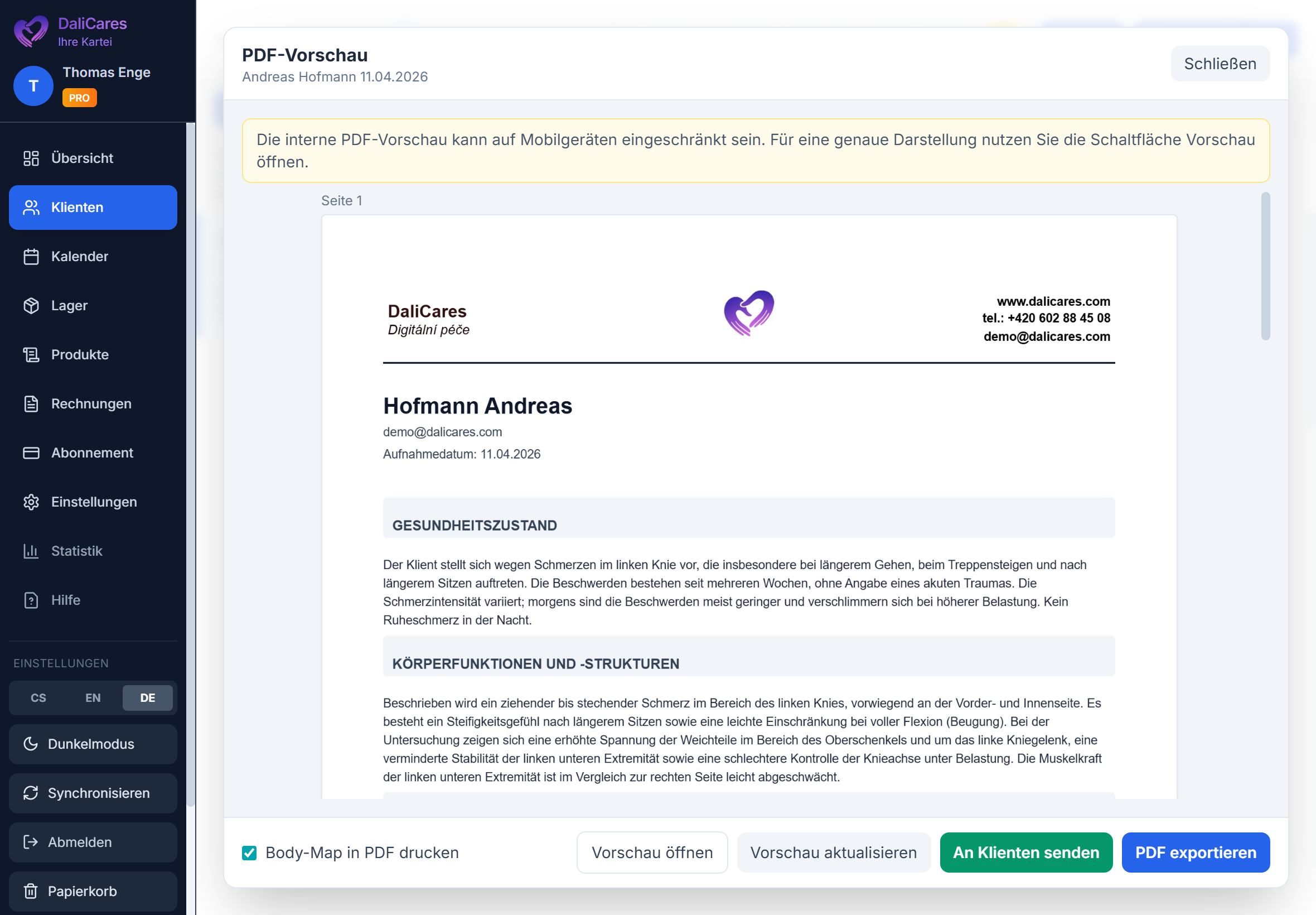Click the Papierkorb trash icon
1316x915 pixels.
click(31, 891)
